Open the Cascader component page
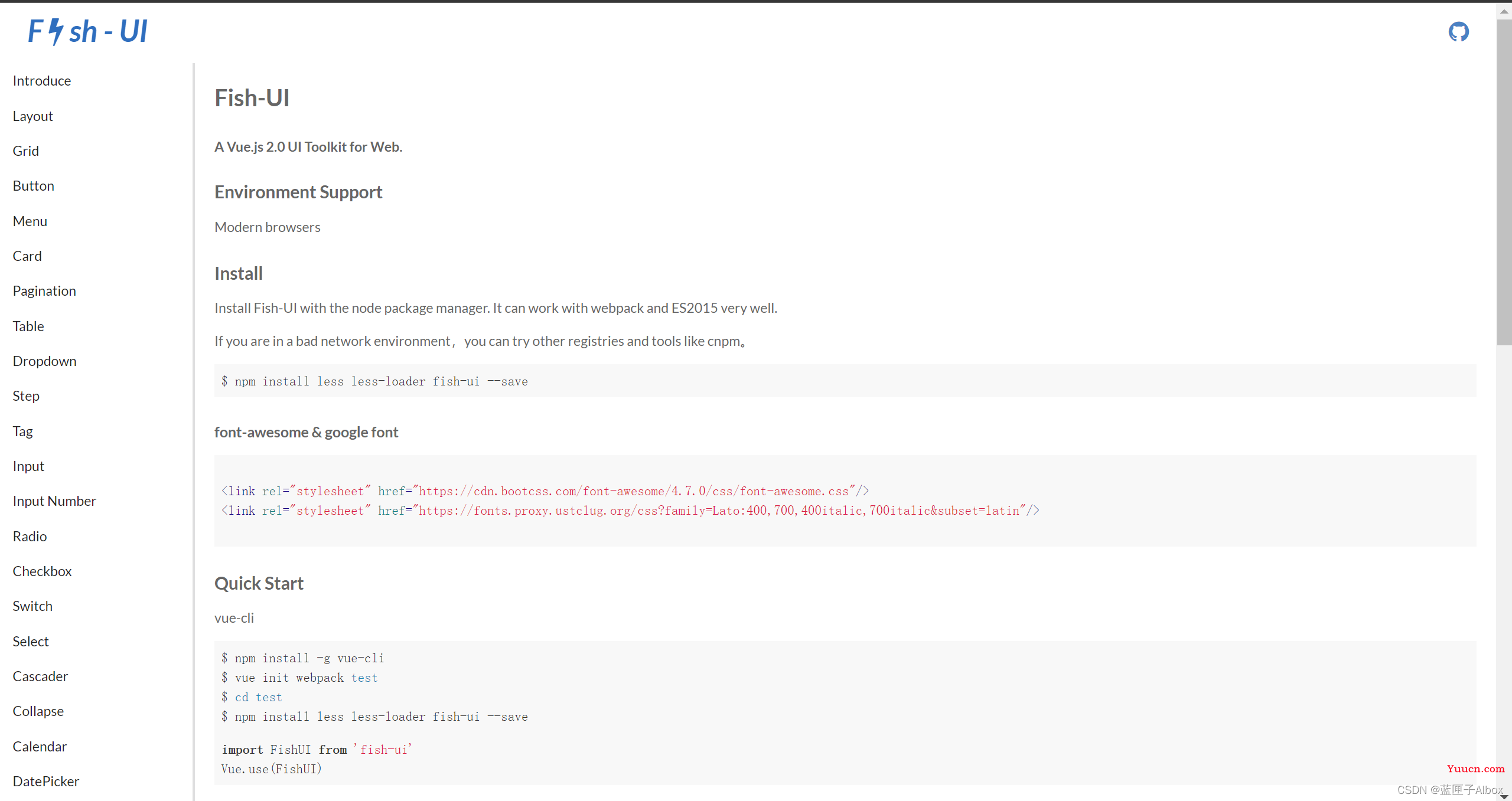 point(40,676)
